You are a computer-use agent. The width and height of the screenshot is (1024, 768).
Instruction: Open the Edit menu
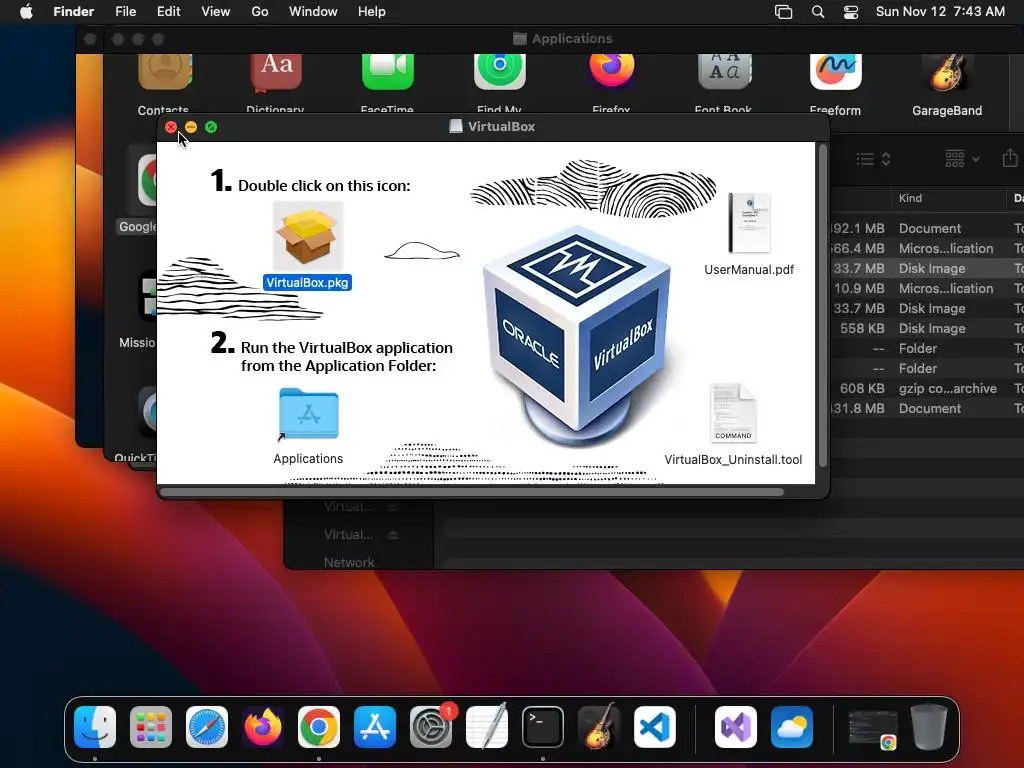(x=168, y=12)
